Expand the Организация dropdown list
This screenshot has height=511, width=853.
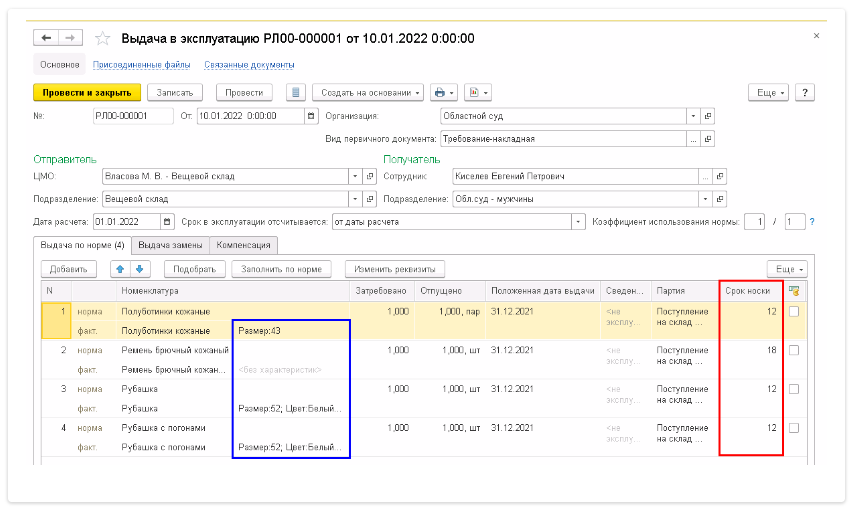(692, 115)
